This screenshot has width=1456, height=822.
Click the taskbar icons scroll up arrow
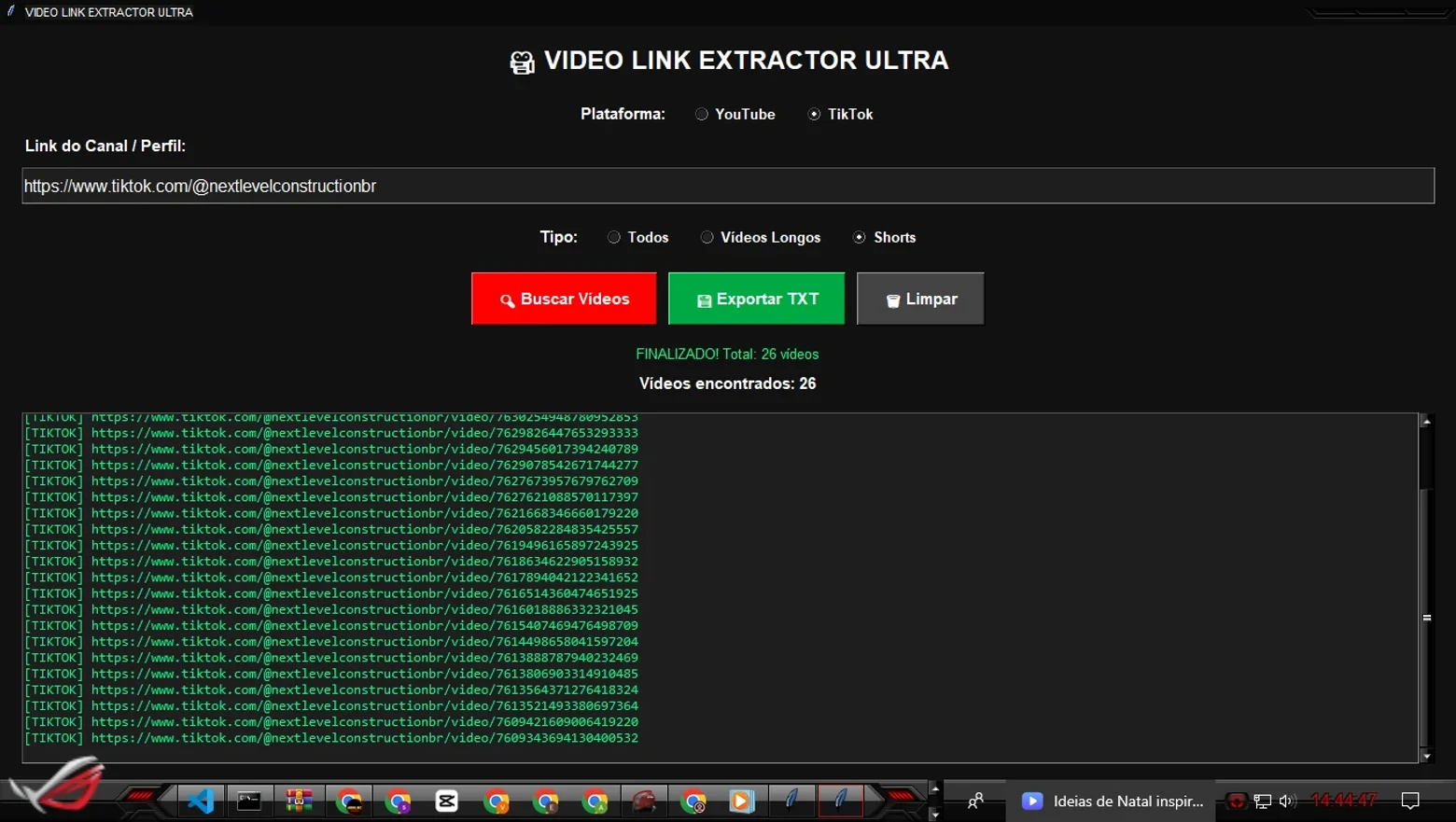tap(935, 789)
